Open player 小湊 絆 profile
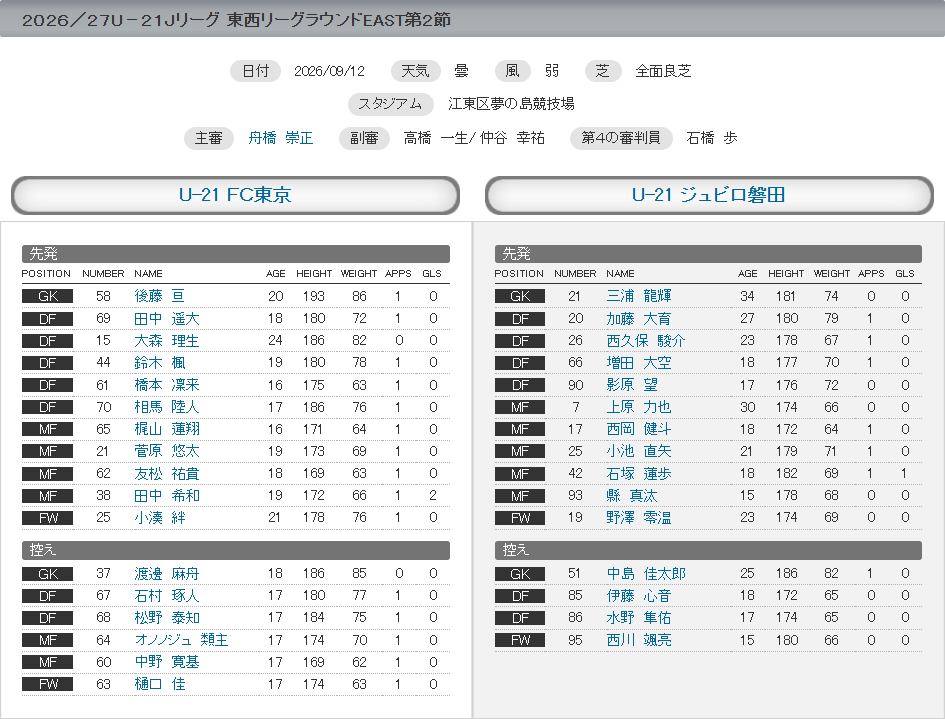Screen dimensions: 945x719 click(x=160, y=517)
